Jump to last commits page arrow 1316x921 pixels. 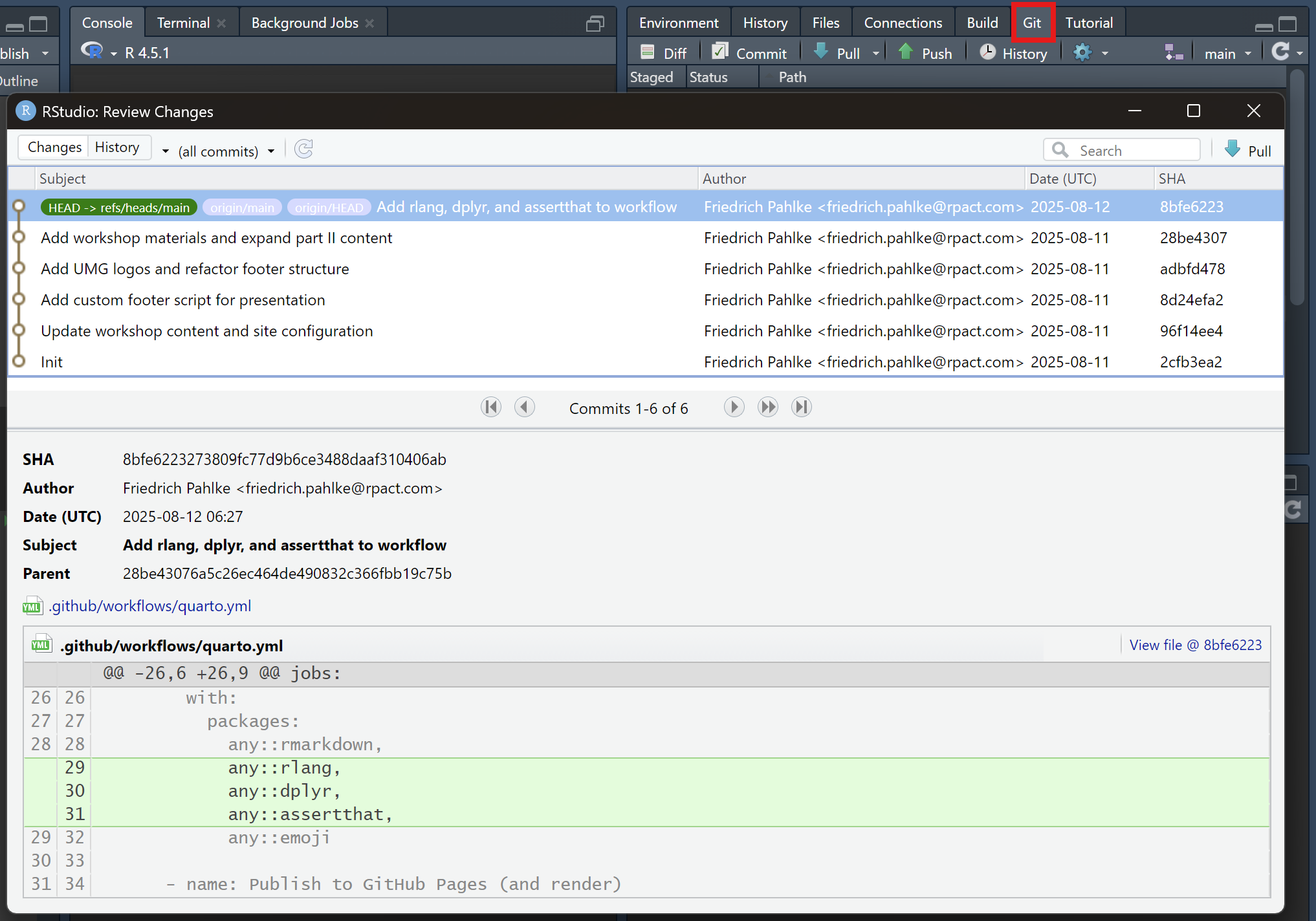[x=802, y=407]
